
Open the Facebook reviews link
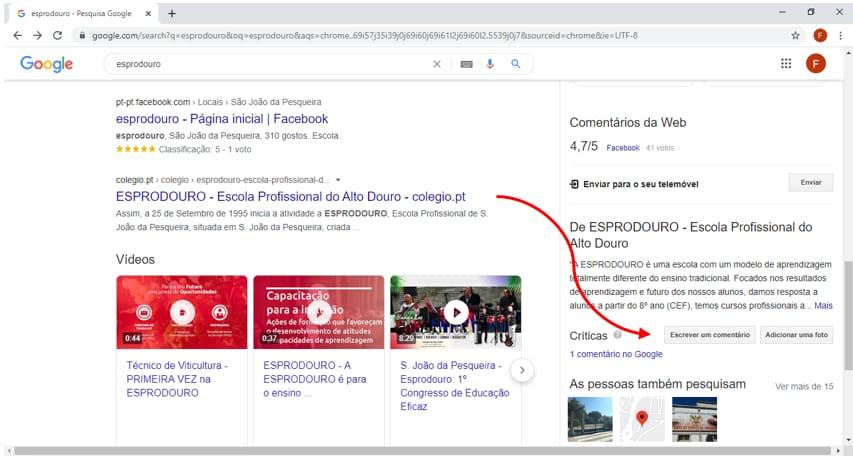click(x=623, y=147)
